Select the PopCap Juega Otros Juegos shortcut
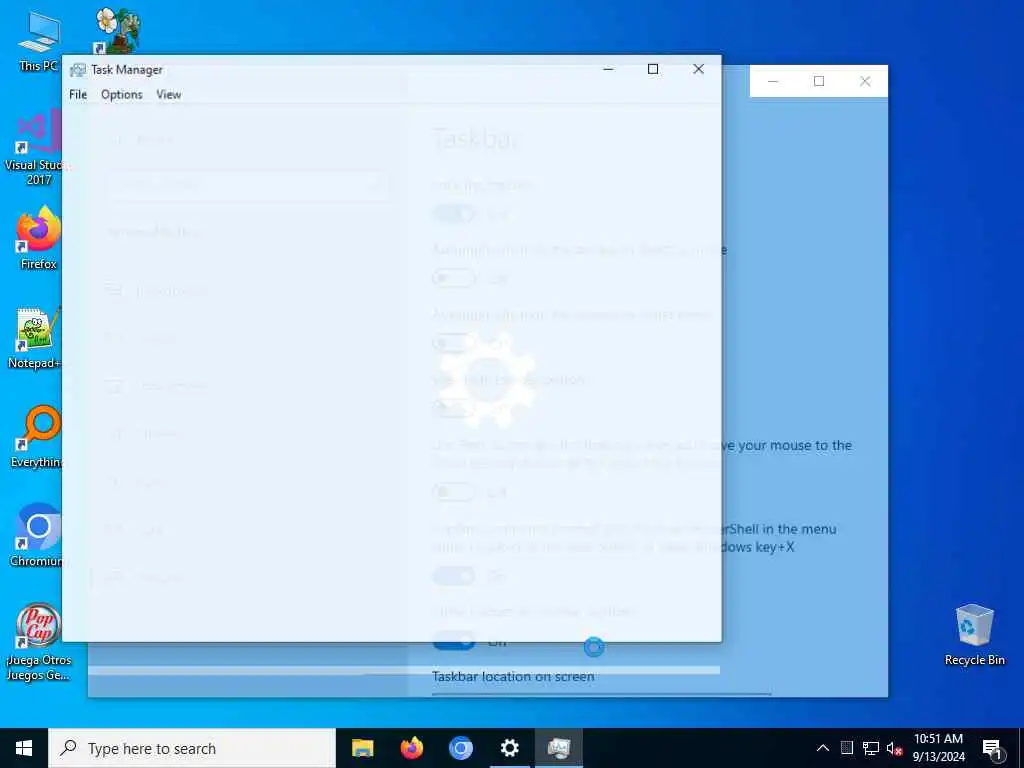This screenshot has height=768, width=1024. tap(39, 643)
